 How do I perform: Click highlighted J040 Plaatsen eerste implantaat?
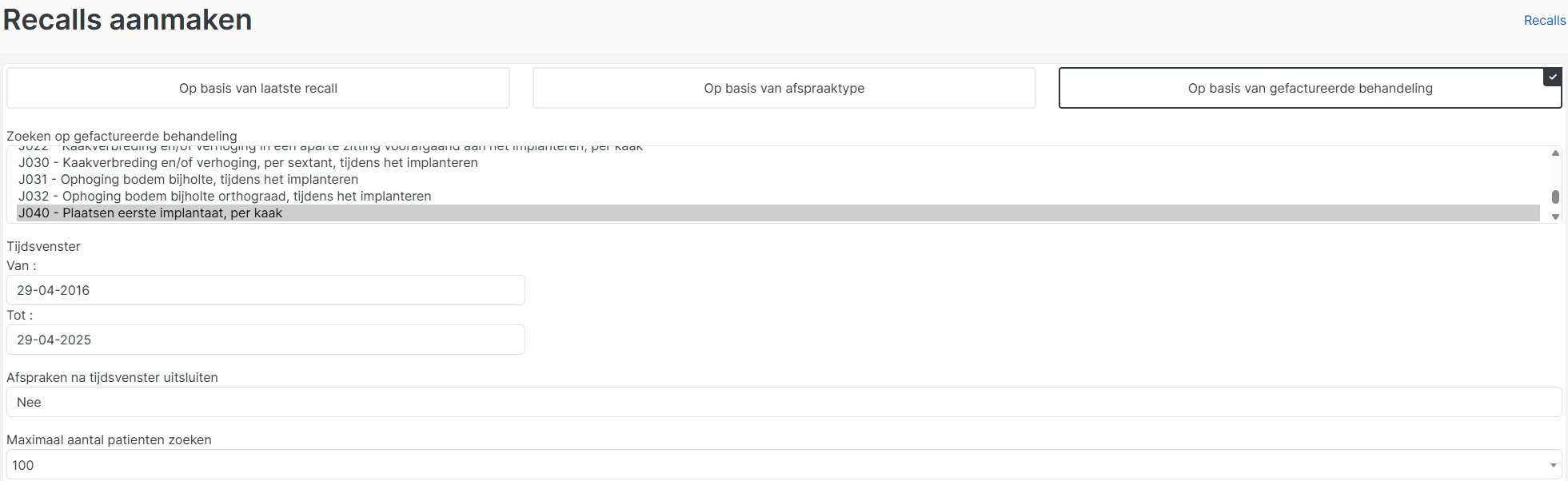click(150, 213)
